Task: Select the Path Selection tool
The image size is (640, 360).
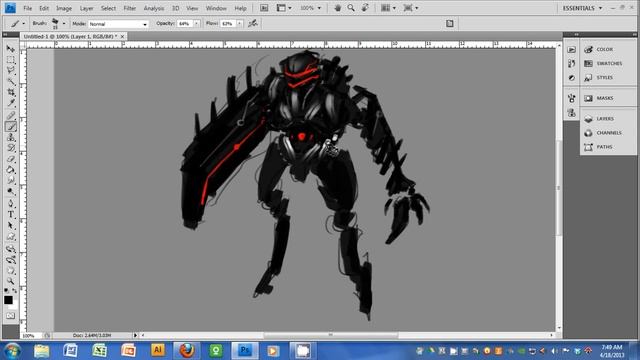Action: [11, 226]
